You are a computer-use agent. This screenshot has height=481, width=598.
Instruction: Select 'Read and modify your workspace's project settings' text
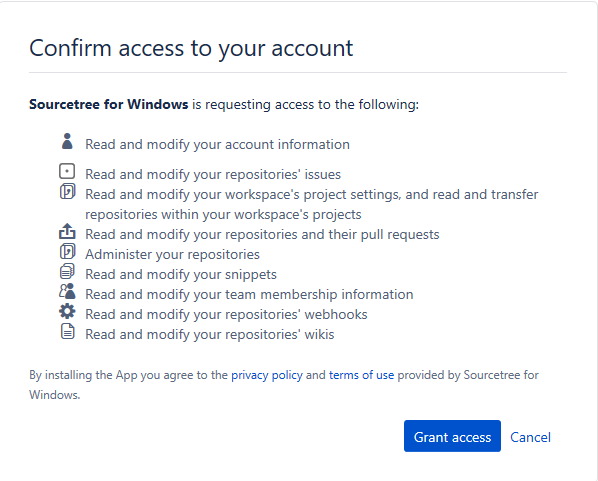coord(243,195)
